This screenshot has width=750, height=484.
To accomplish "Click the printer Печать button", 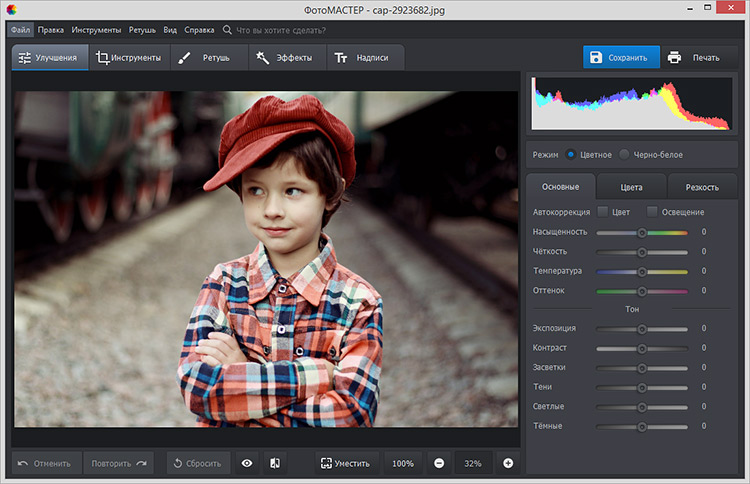I will 693,57.
